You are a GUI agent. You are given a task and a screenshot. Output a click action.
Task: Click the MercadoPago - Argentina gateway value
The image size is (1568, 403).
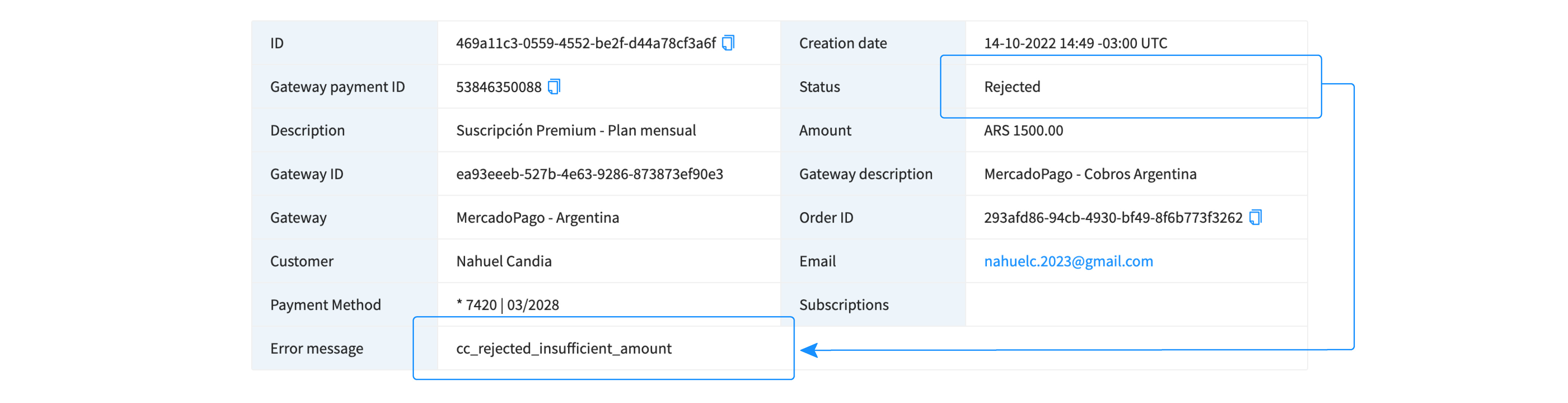click(537, 218)
